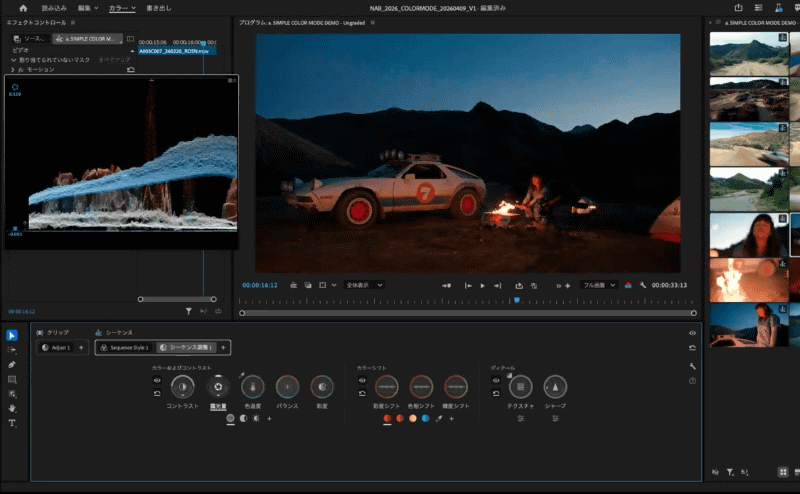Click the テクスチャ (Texture) dial

520,387
